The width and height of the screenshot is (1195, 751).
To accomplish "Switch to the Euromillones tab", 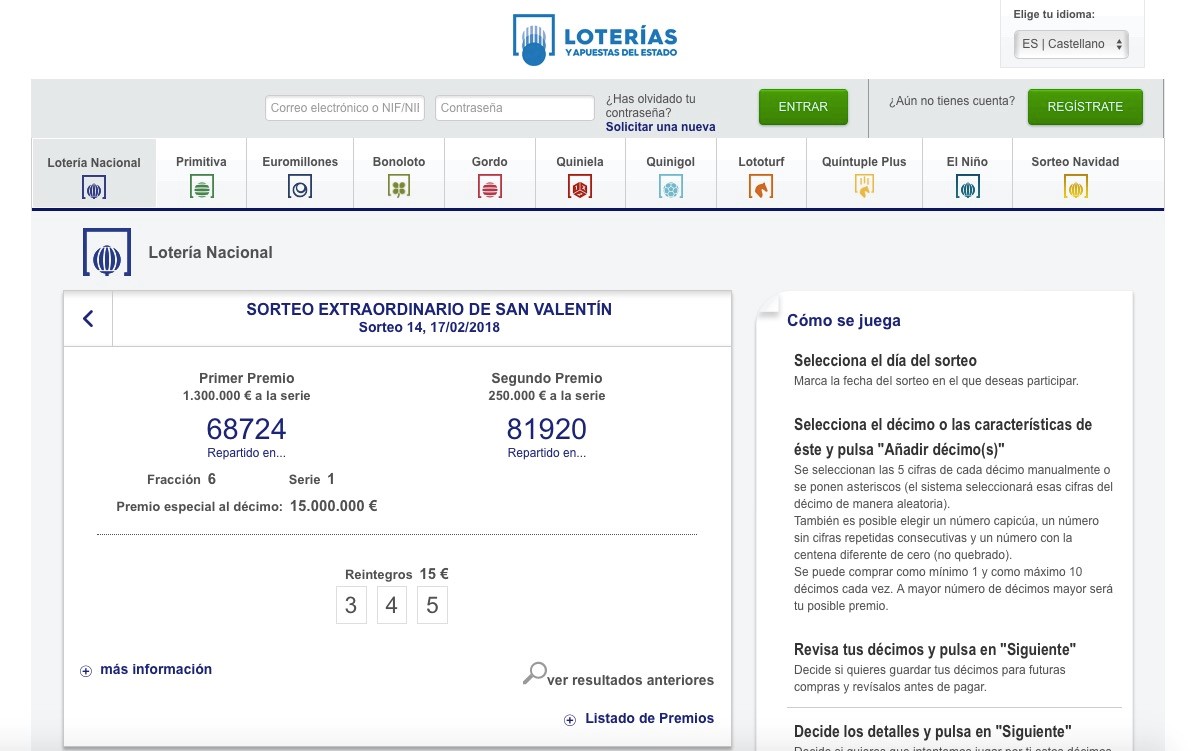I will click(300, 173).
